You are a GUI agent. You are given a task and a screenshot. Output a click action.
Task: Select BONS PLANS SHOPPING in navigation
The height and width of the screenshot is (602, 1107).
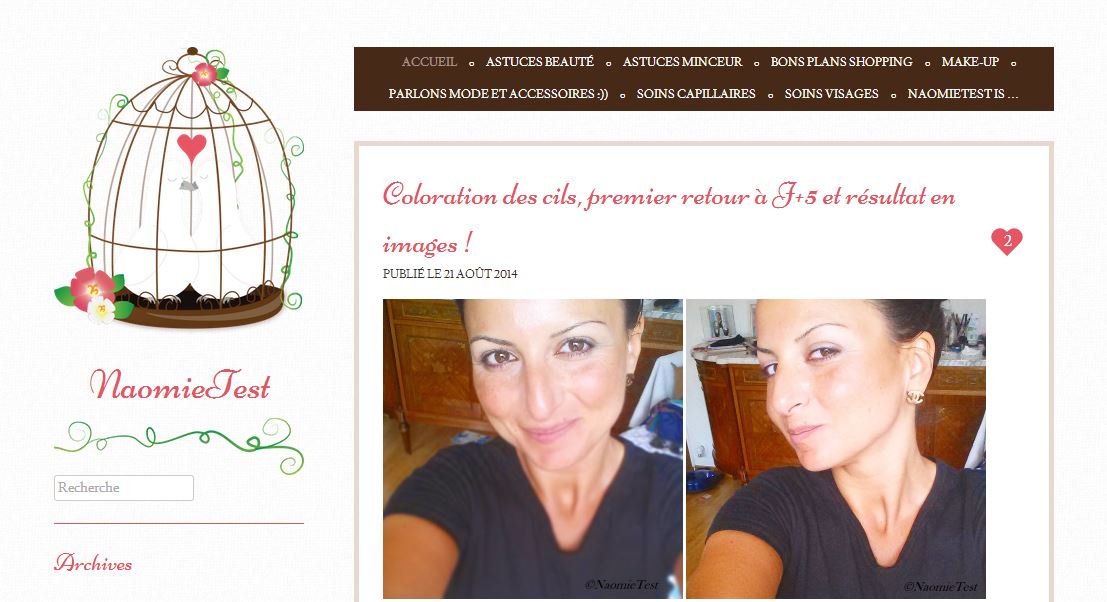842,62
